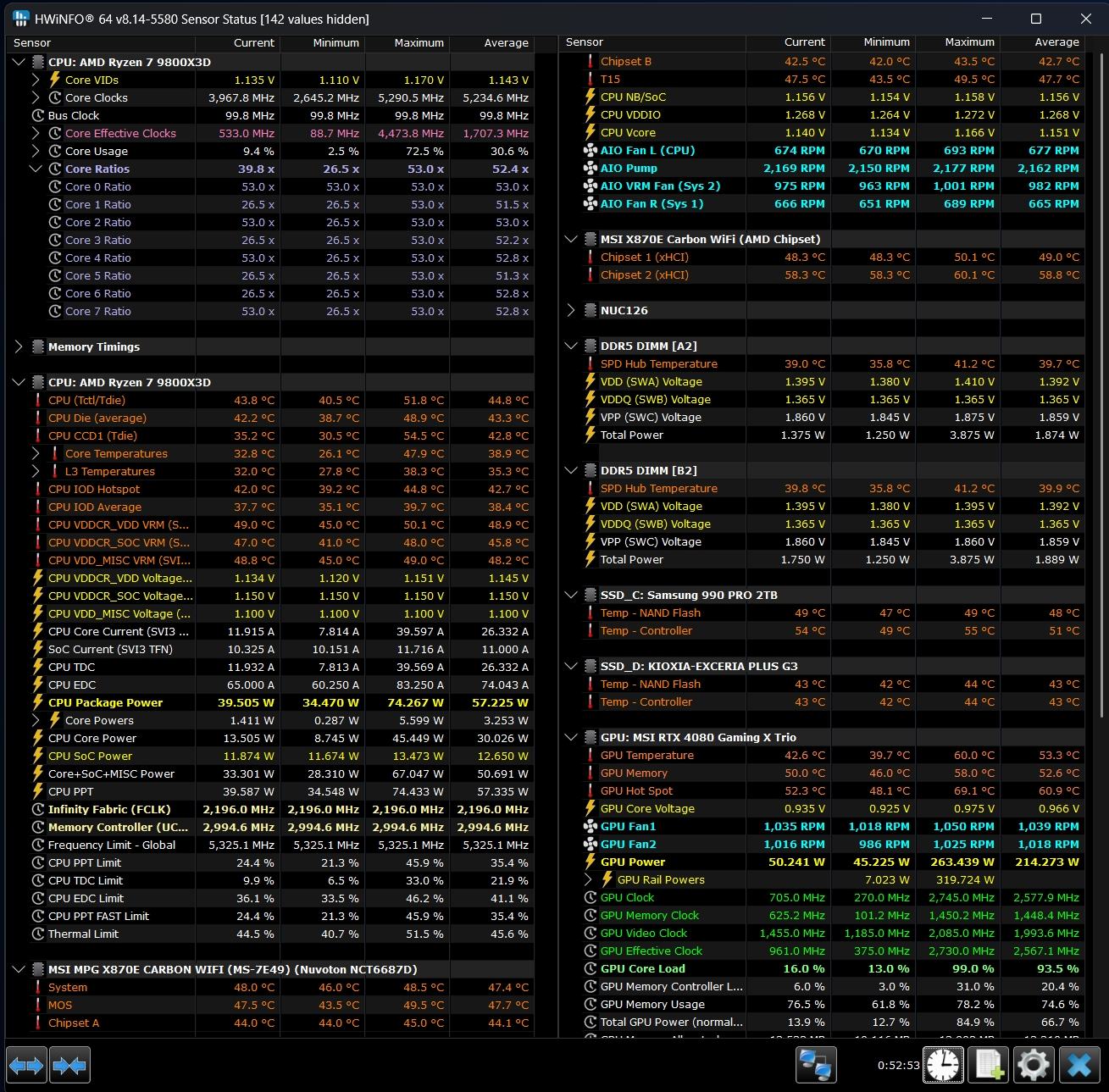Click the HWiNFO logo in the title bar
The image size is (1109, 1092).
[20, 19]
